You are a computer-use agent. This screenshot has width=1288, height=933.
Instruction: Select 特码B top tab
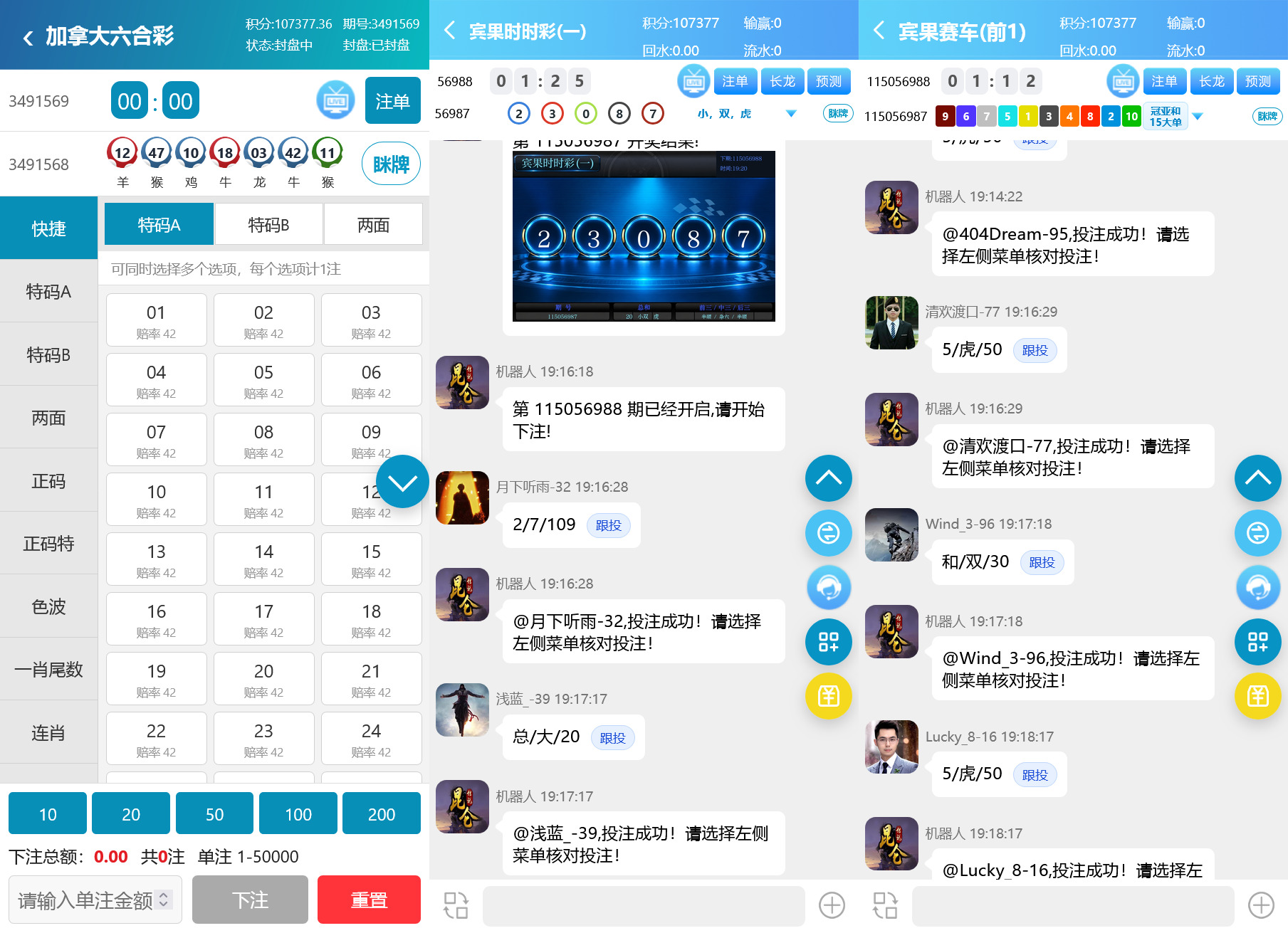pos(268,225)
